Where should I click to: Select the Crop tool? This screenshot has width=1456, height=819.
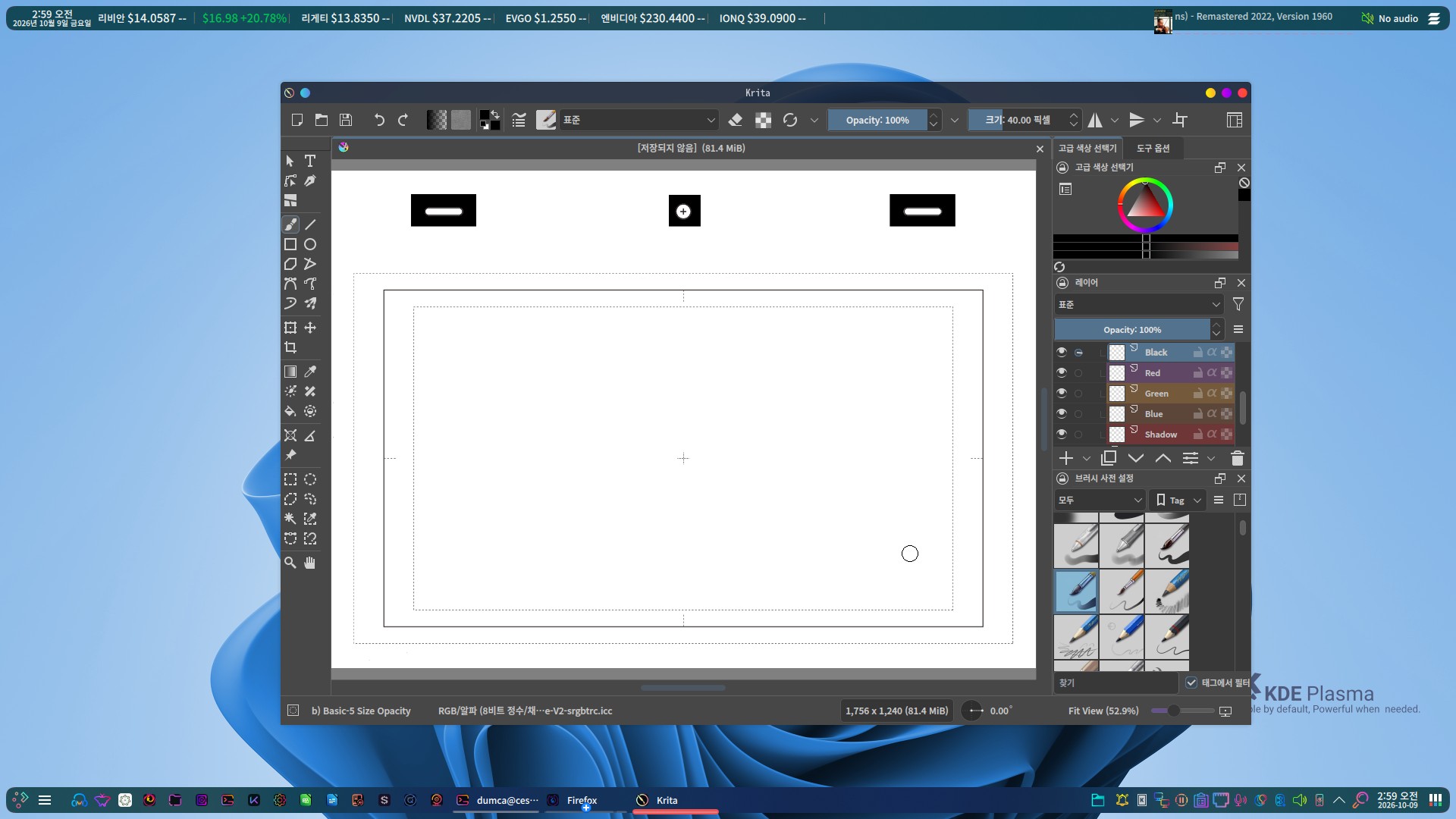[290, 347]
